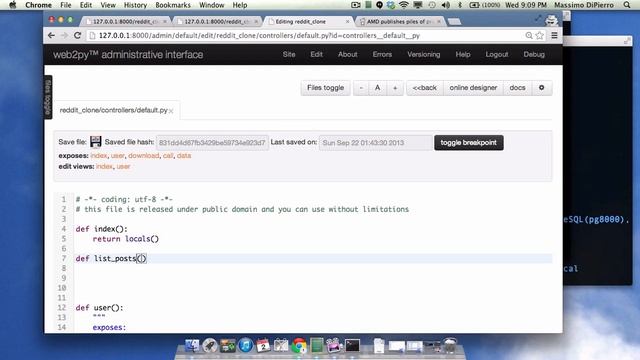The width and height of the screenshot is (640, 360).
Task: Reset editor font size with A button
Action: [x=378, y=88]
